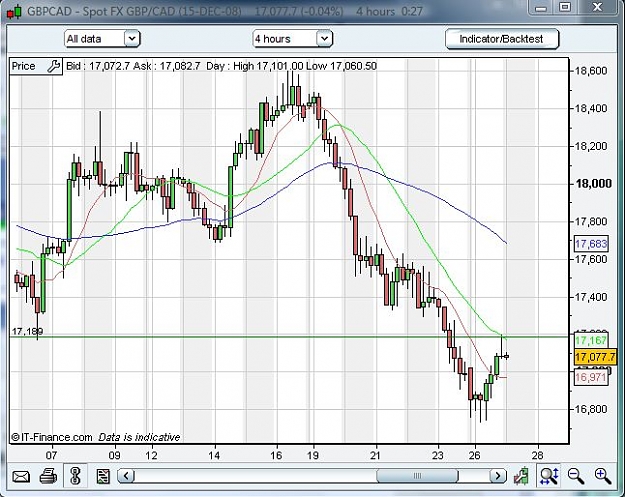Screen dimensions: 625x497
Task: Click the IT-Finance.com copyright text
Action: click(x=52, y=437)
